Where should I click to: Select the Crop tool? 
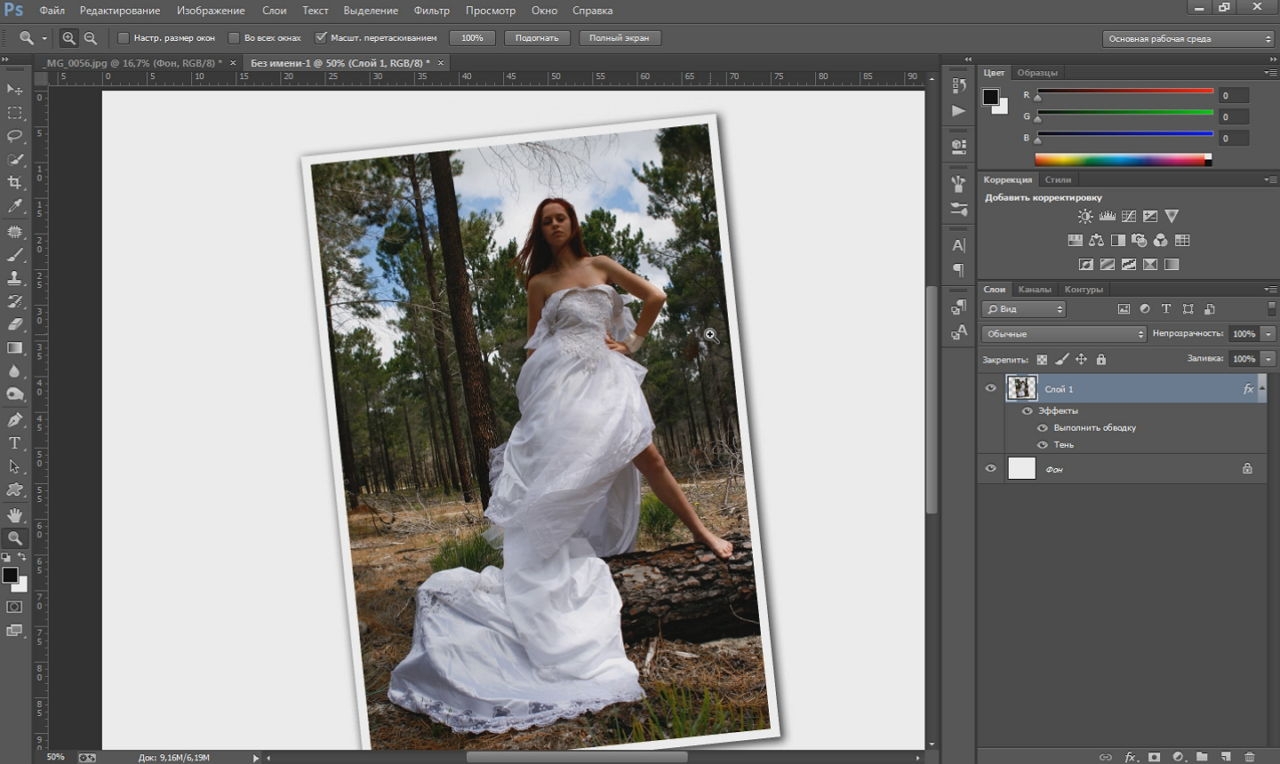click(15, 183)
